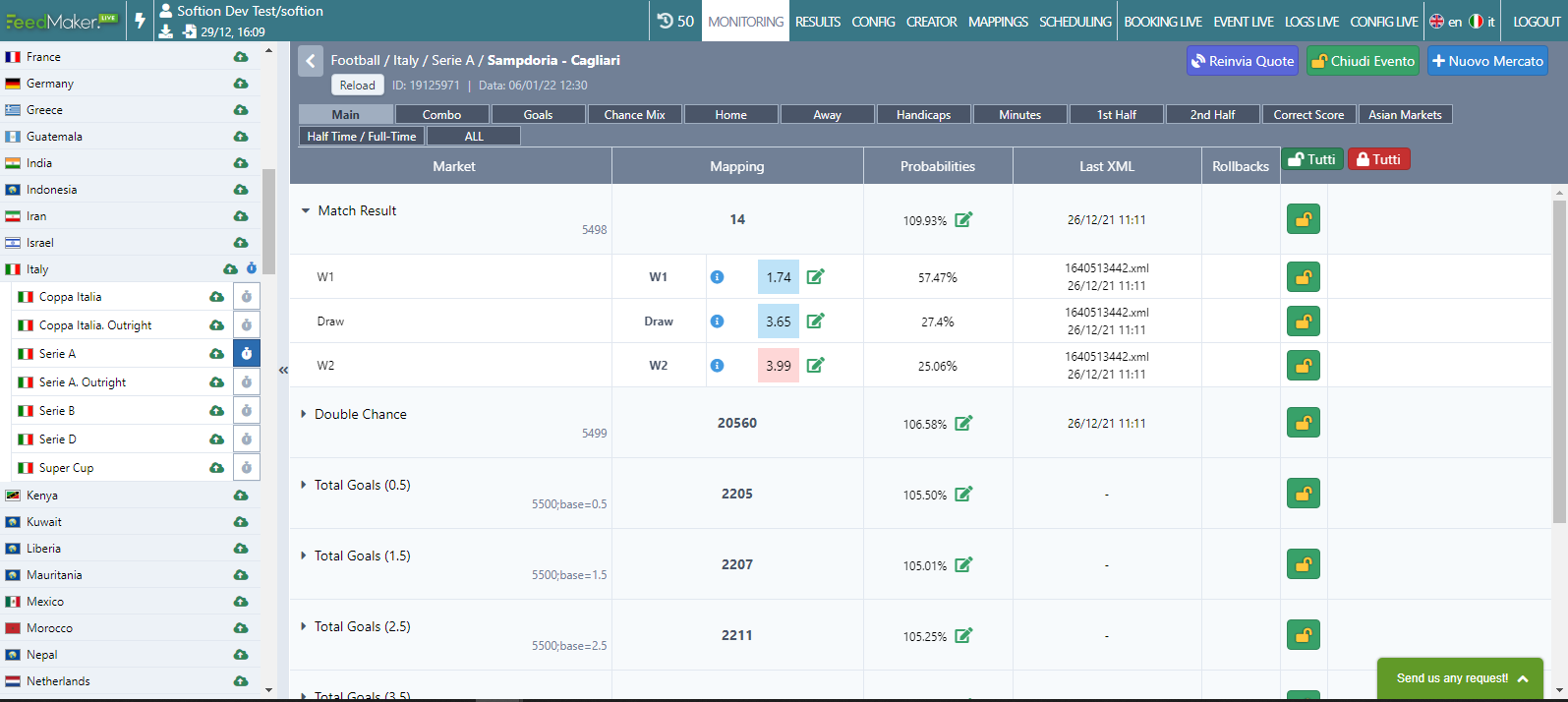The height and width of the screenshot is (702, 1568).
Task: Click the green Tutti unlock-all button
Action: 1312,159
